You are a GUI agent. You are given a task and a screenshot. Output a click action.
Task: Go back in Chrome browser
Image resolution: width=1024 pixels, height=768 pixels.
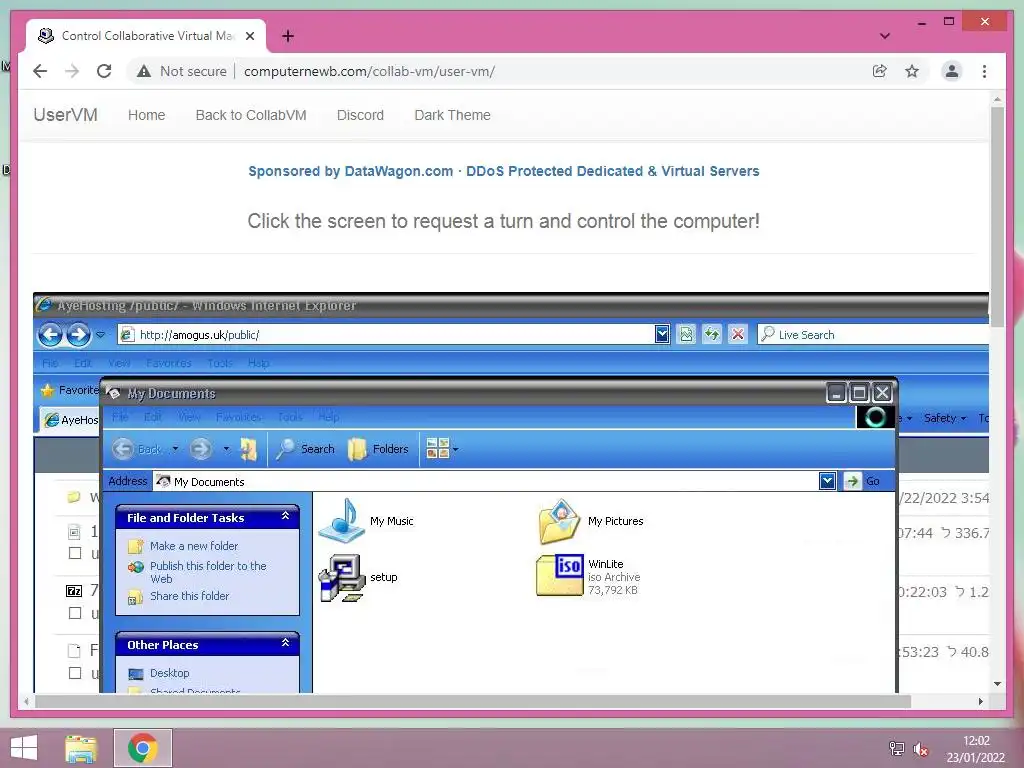coord(40,71)
